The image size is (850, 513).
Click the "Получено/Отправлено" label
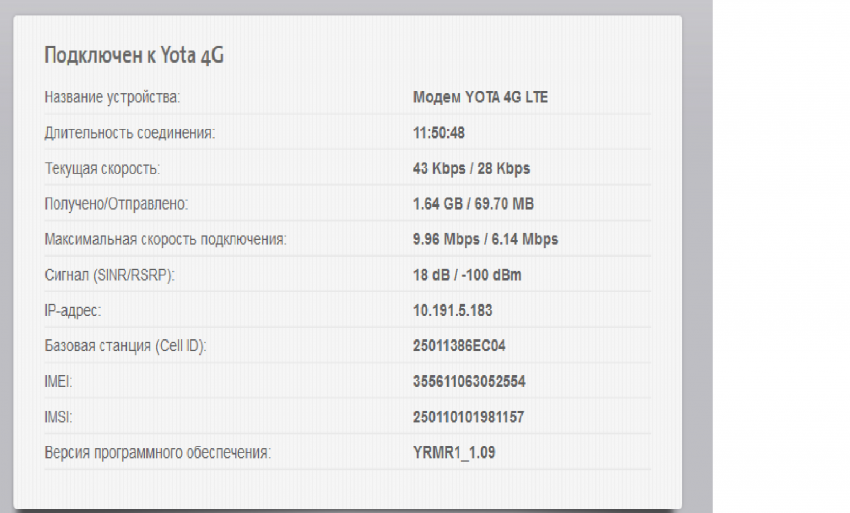pyautogui.click(x=116, y=204)
